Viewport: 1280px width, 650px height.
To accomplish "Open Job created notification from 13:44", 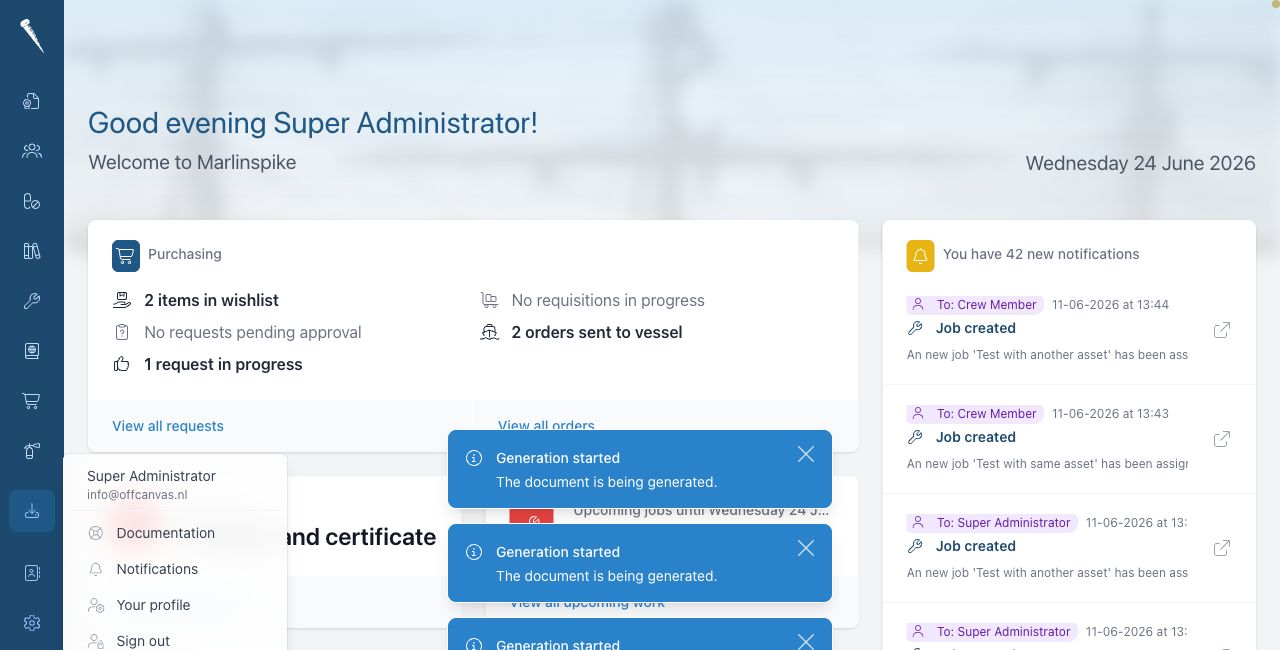I will coord(976,328).
